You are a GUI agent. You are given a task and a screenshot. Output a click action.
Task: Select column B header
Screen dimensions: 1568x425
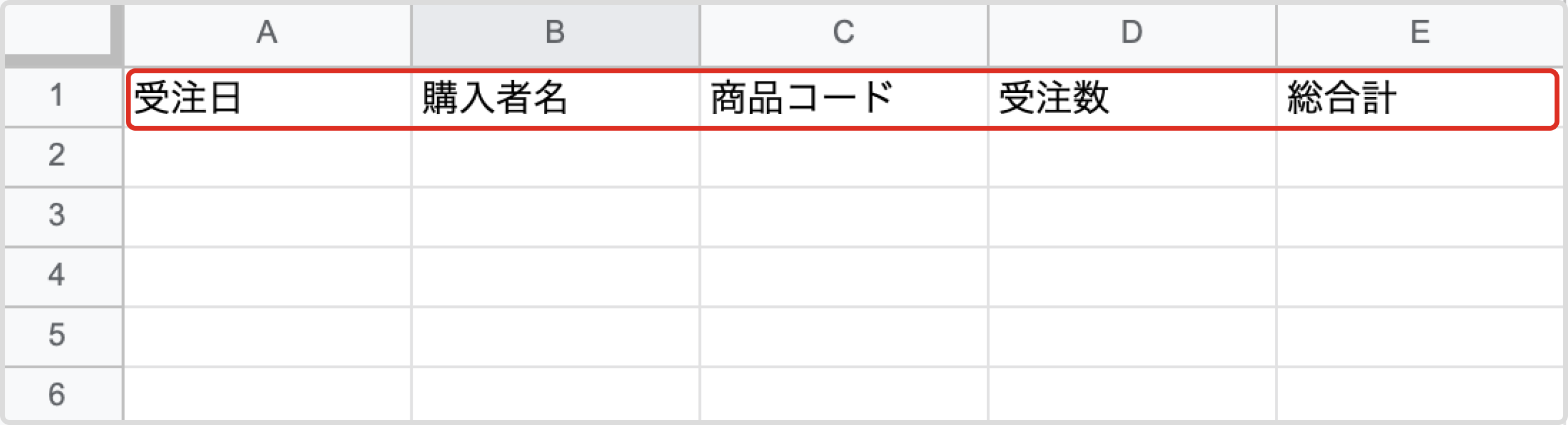click(x=555, y=33)
